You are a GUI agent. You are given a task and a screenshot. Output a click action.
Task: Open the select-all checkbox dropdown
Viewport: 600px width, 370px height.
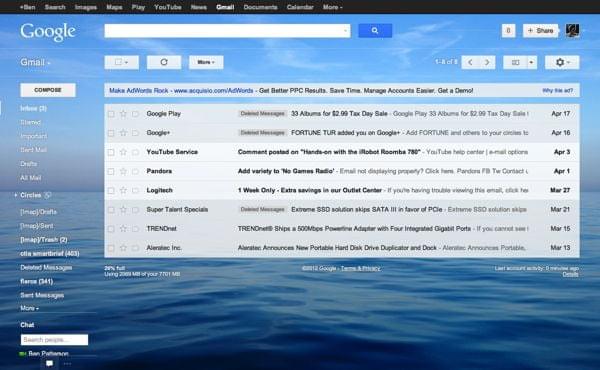122,62
